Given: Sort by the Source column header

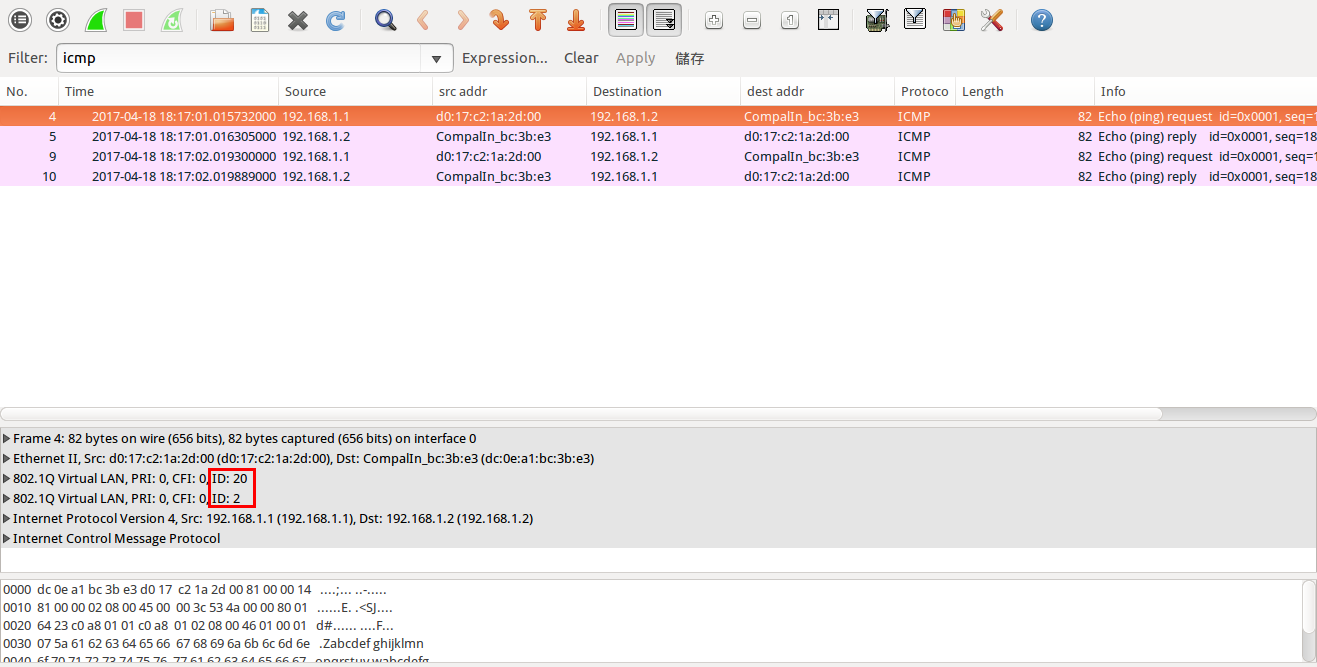Looking at the screenshot, I should click(x=305, y=92).
